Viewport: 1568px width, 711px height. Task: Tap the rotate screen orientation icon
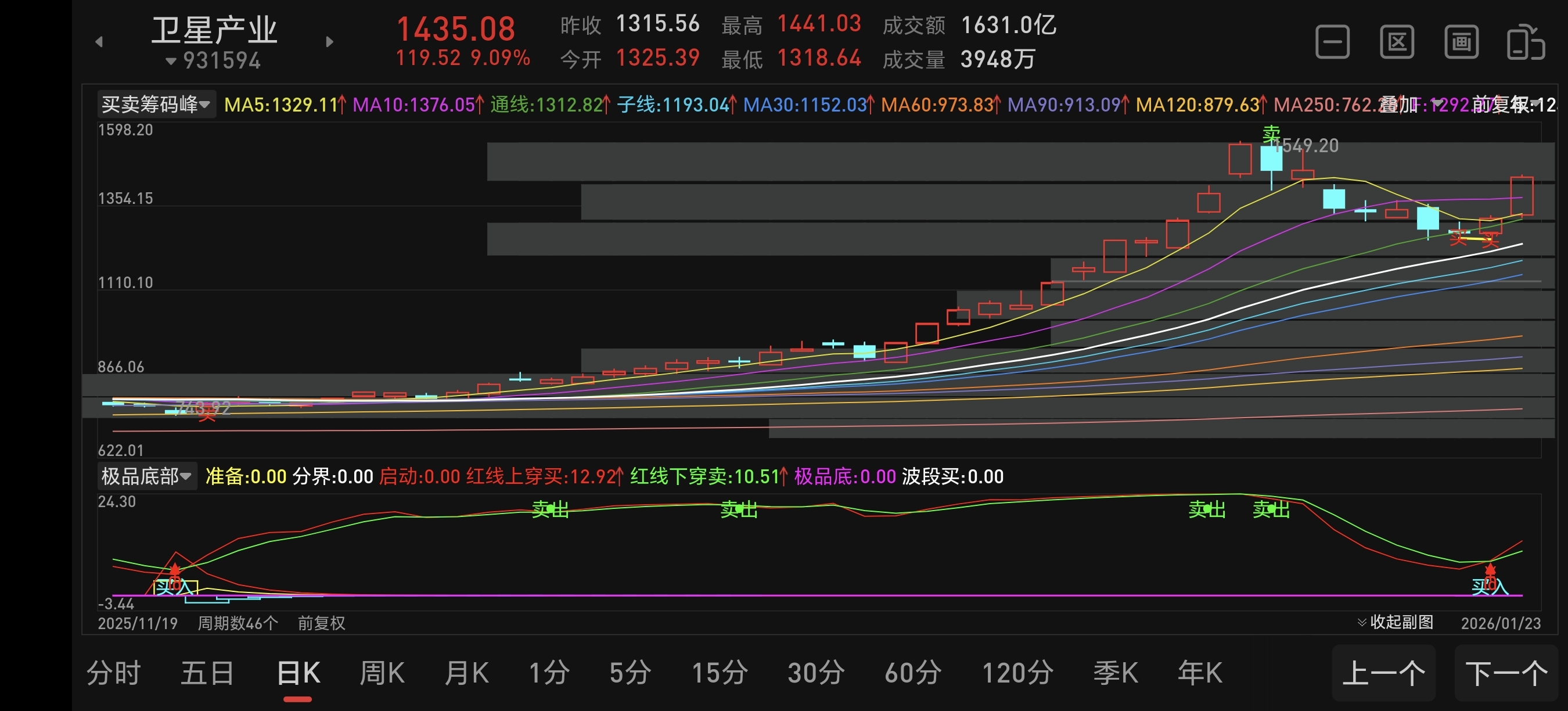tap(1525, 42)
